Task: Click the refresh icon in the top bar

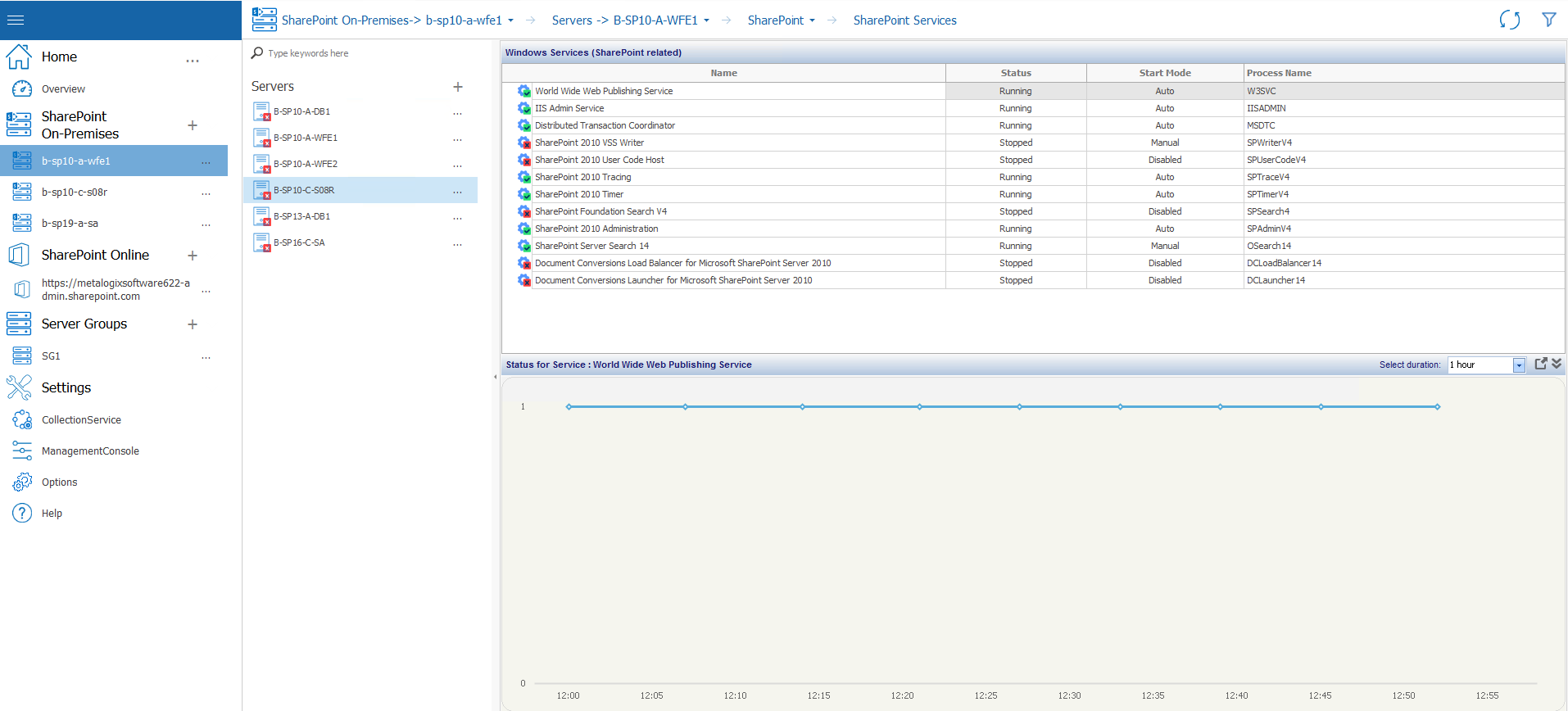Action: click(x=1509, y=20)
